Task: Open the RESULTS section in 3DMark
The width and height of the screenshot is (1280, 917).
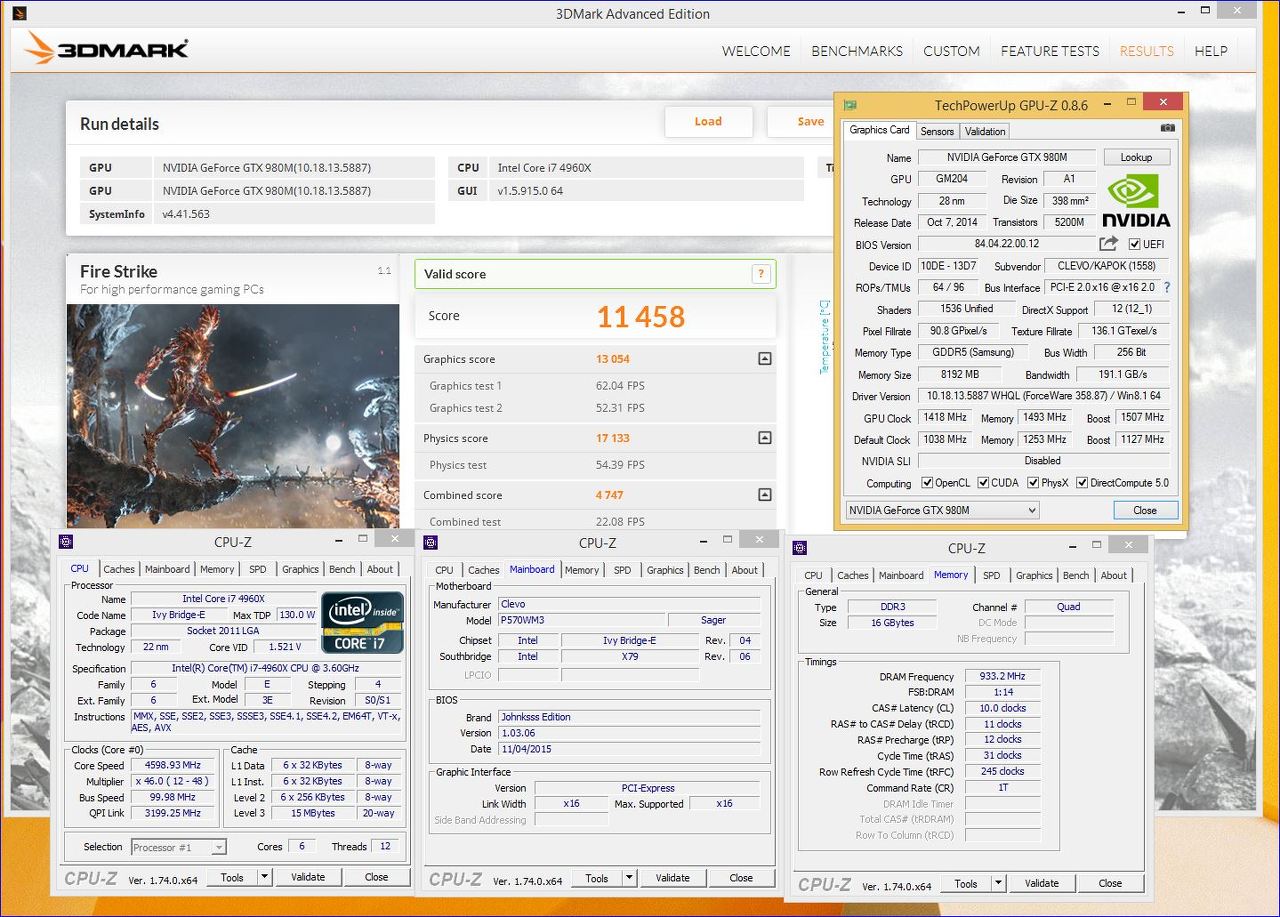Action: (x=1147, y=51)
